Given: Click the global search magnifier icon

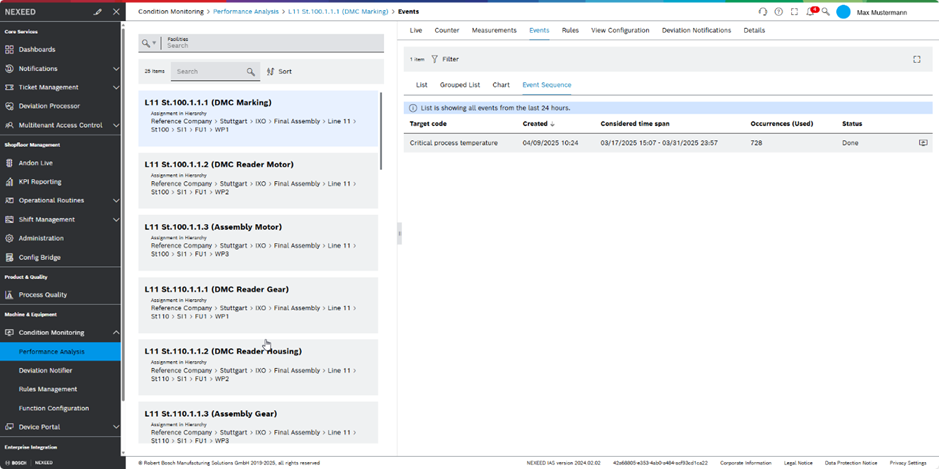Looking at the screenshot, I should (x=826, y=12).
